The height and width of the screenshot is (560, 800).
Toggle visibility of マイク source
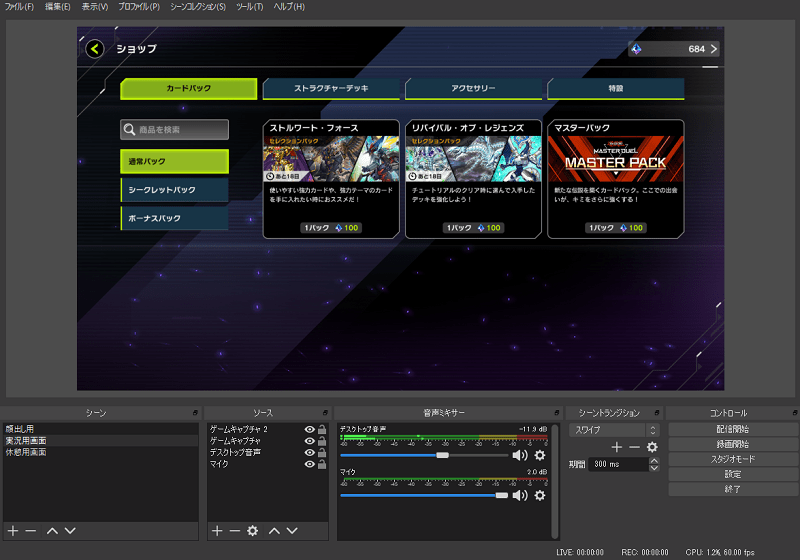click(309, 464)
